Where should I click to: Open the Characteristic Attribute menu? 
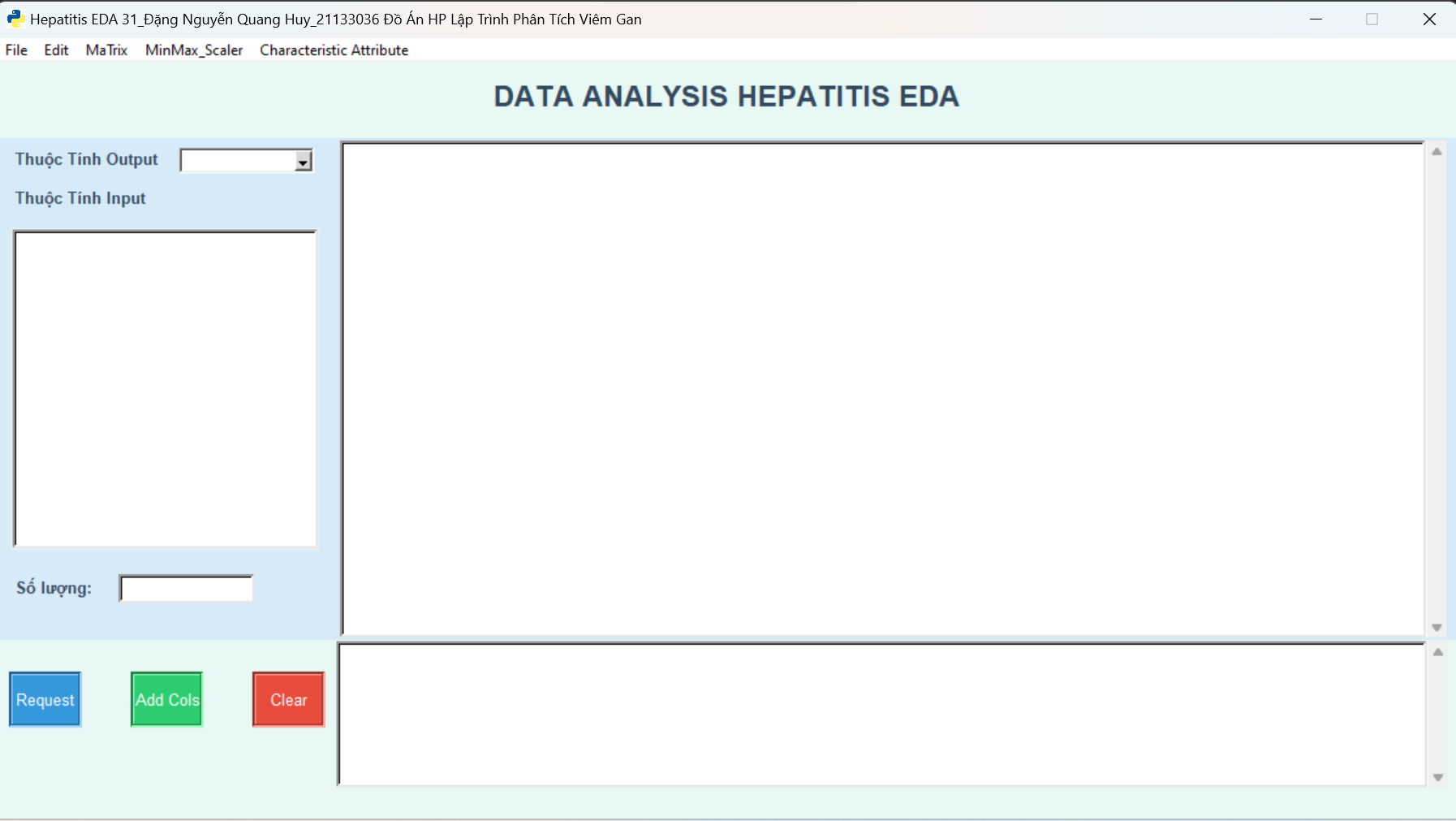[334, 50]
